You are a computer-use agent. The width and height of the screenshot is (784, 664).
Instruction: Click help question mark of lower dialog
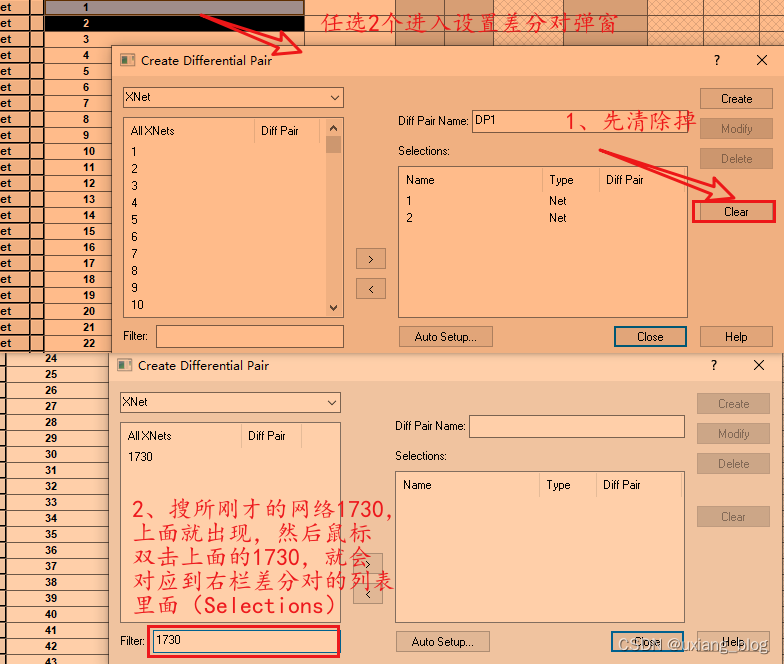click(714, 366)
